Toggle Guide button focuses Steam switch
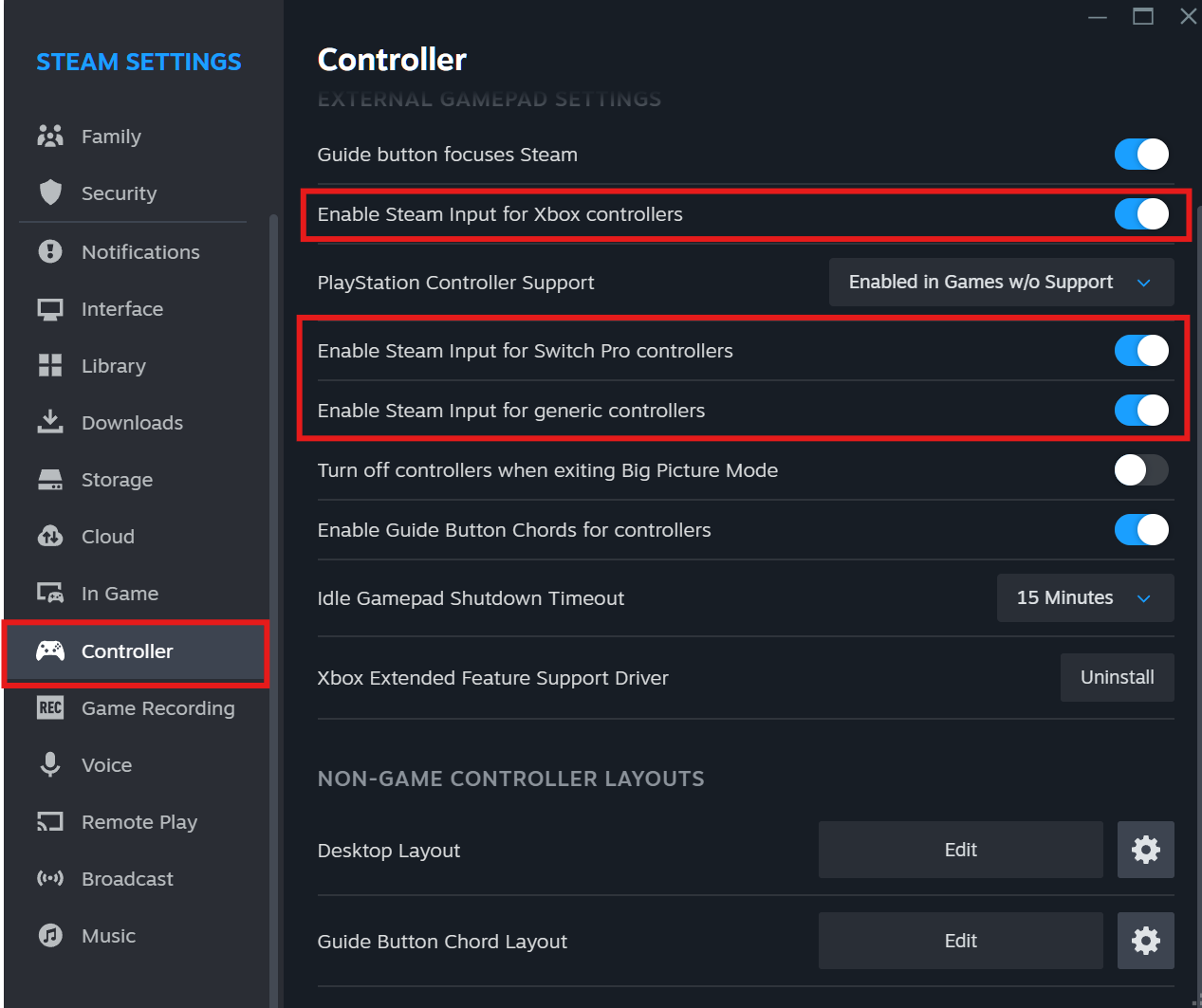This screenshot has width=1202, height=1008. [x=1141, y=155]
